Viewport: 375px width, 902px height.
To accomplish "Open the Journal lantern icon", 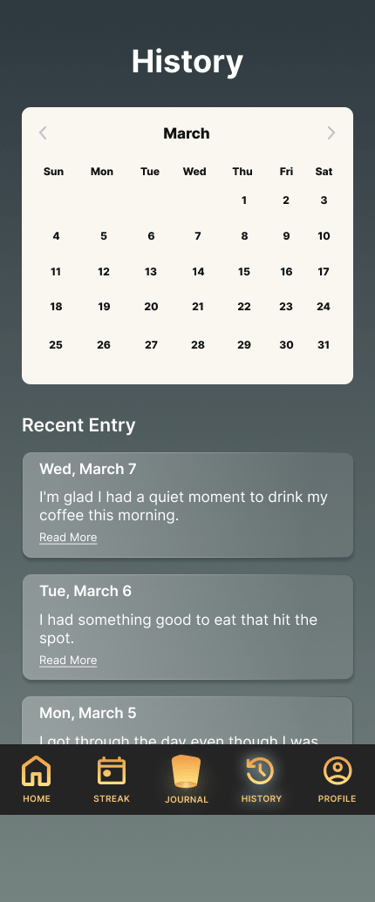I will tap(186, 771).
